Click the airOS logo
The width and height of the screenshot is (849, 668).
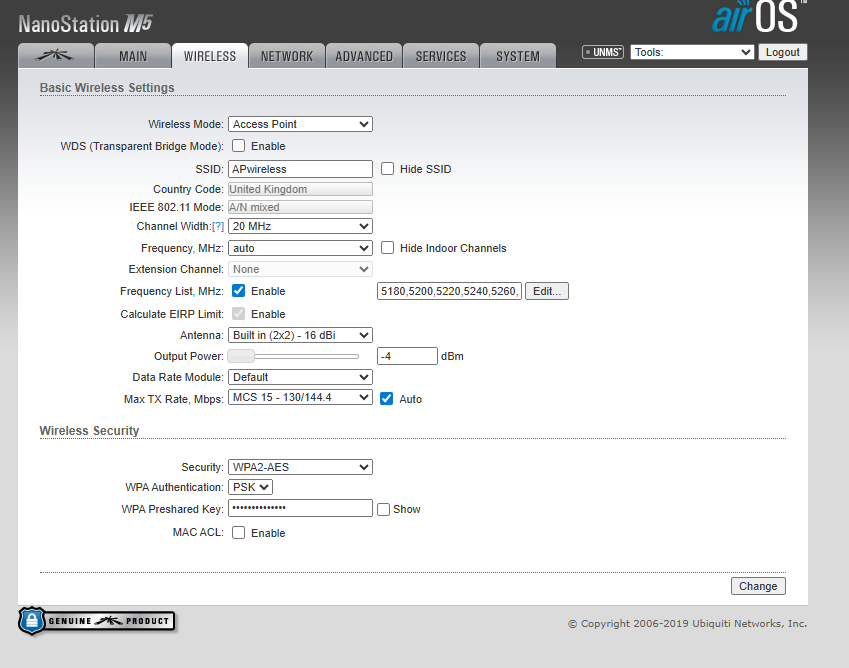coord(758,17)
